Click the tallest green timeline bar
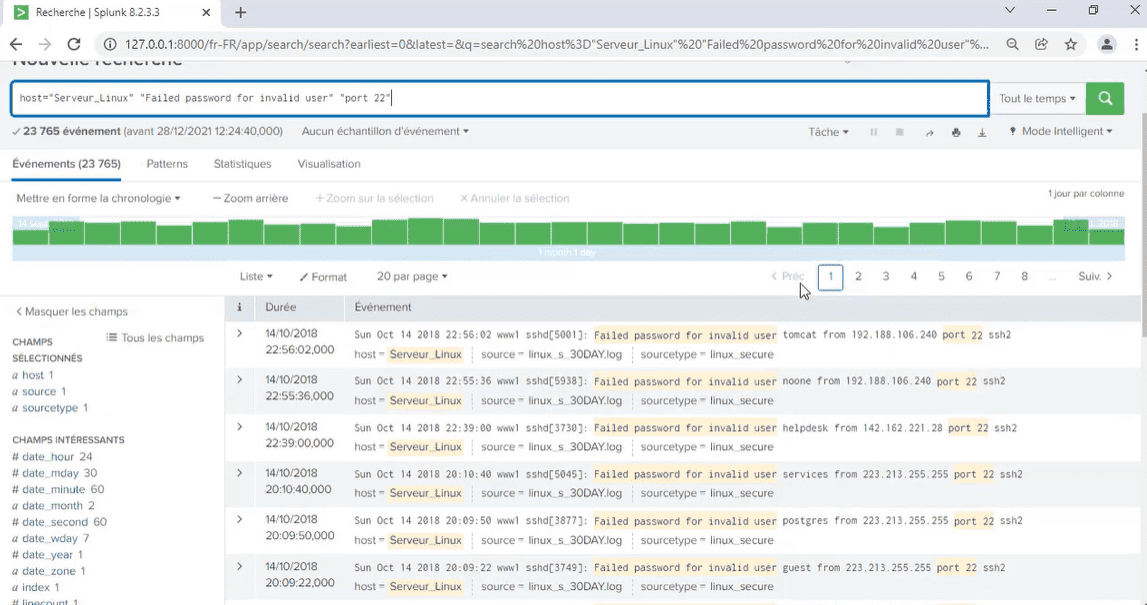 point(425,231)
